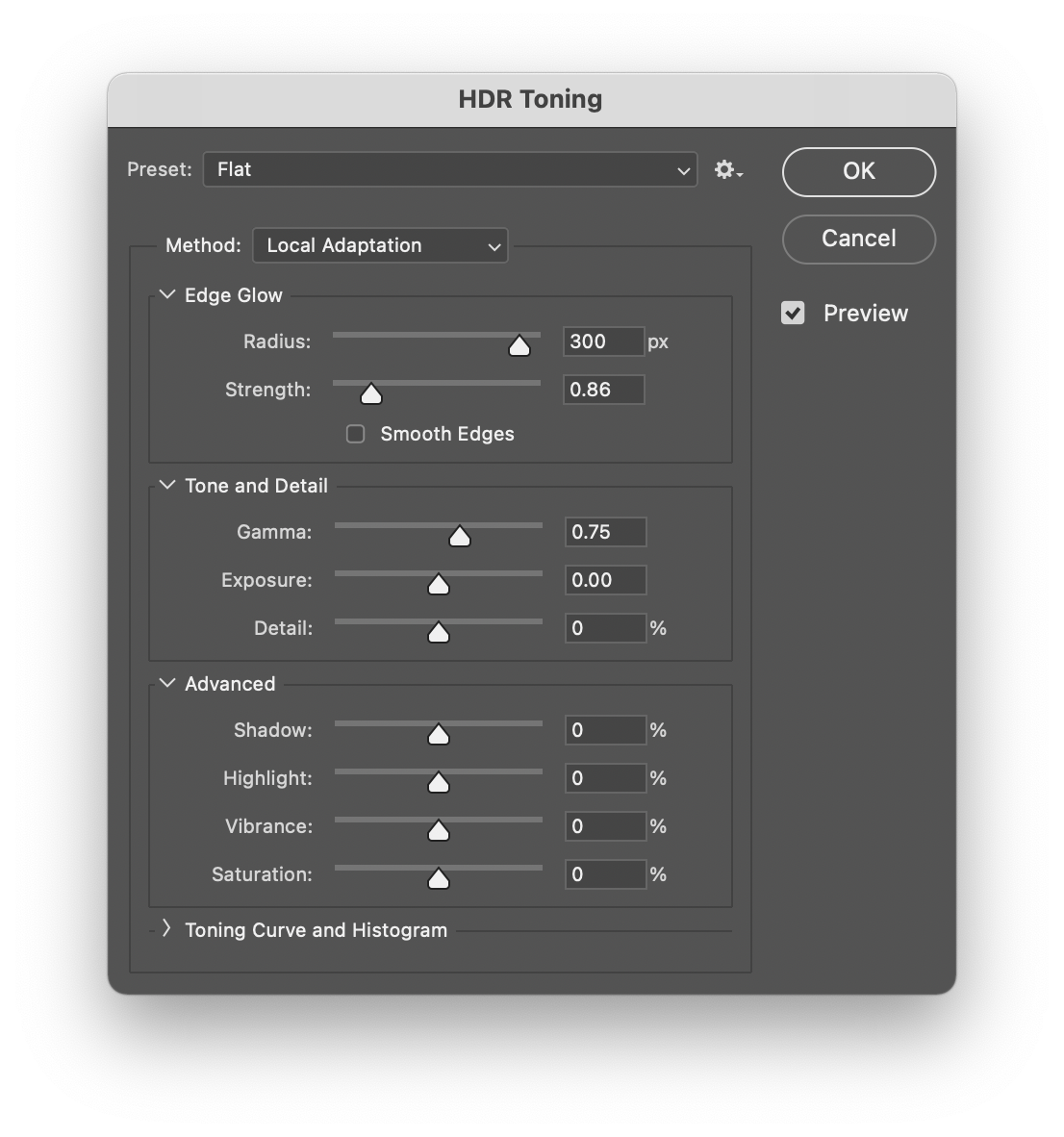Click the Smooth Edges label text

click(x=447, y=434)
